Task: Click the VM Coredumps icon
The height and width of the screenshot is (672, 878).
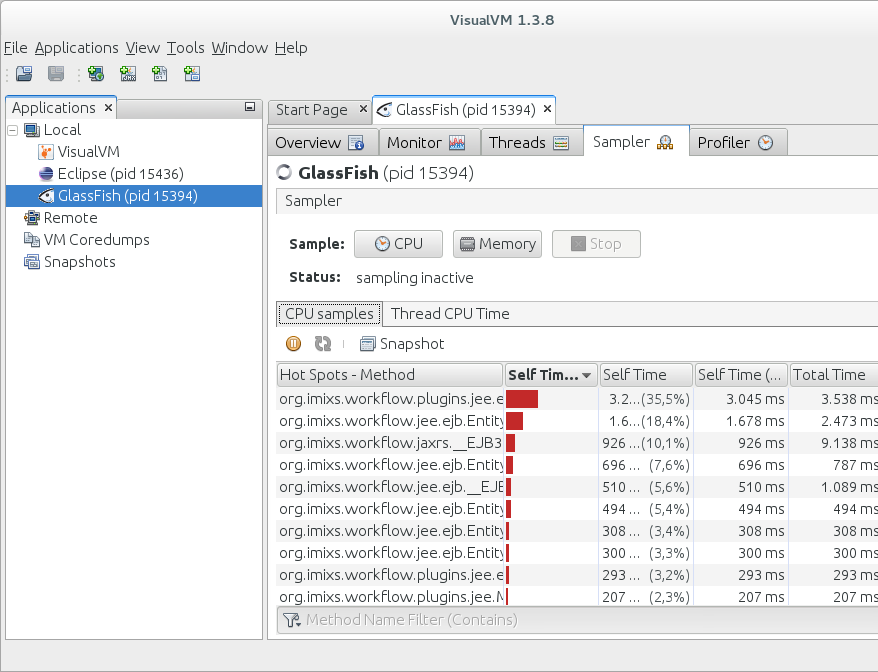Action: point(32,240)
